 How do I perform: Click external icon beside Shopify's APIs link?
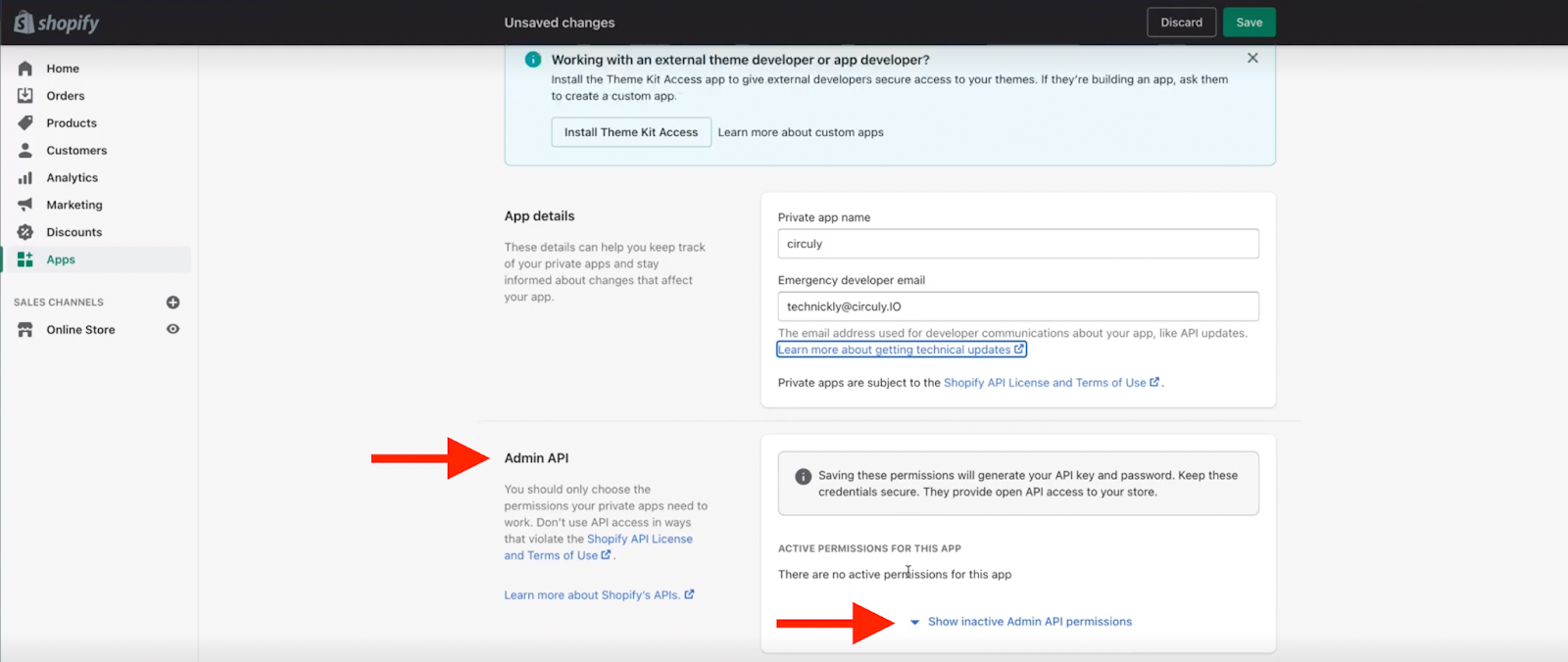(689, 594)
